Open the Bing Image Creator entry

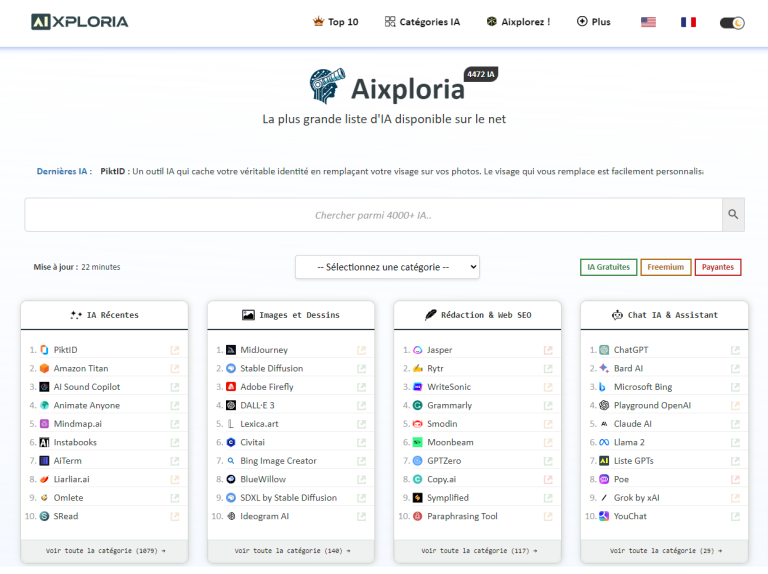click(x=278, y=461)
